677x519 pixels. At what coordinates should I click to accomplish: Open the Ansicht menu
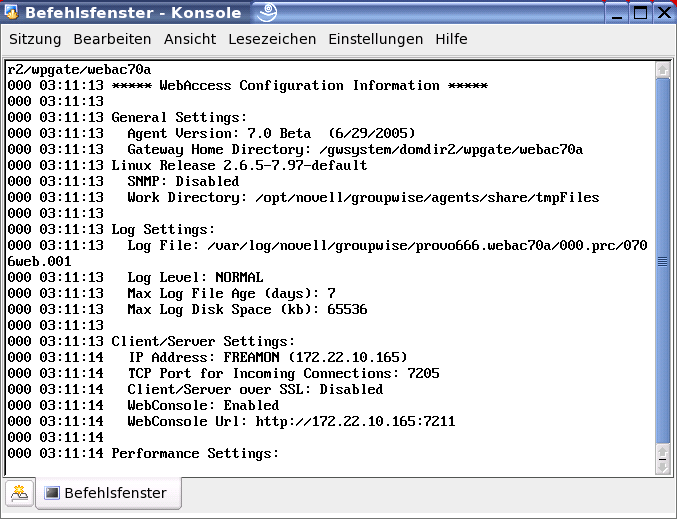190,39
